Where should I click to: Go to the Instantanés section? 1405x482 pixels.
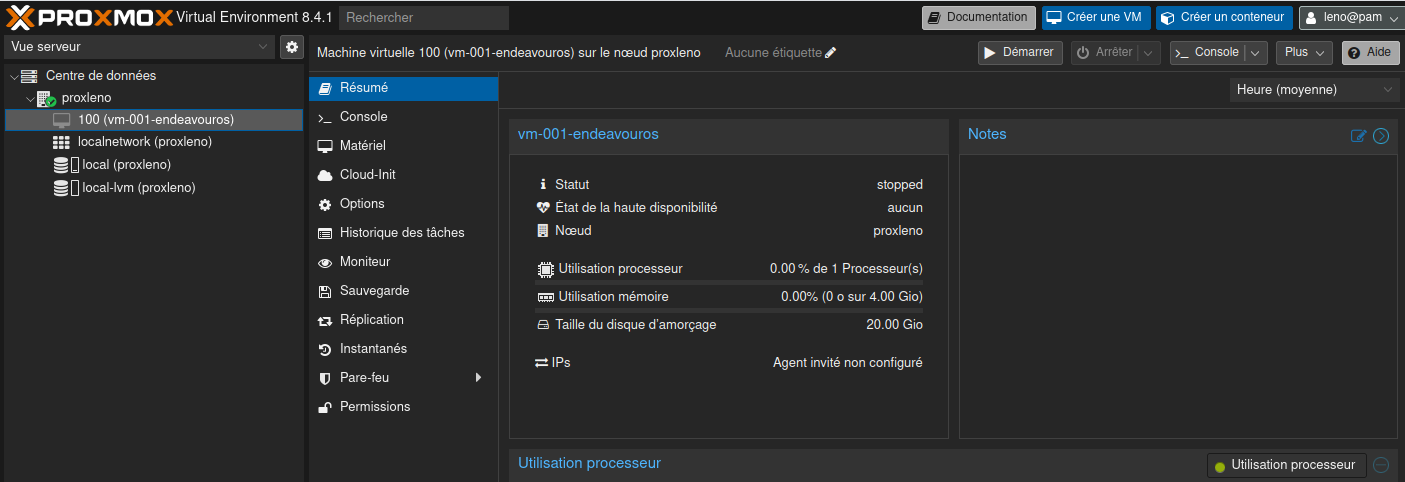[x=373, y=349]
